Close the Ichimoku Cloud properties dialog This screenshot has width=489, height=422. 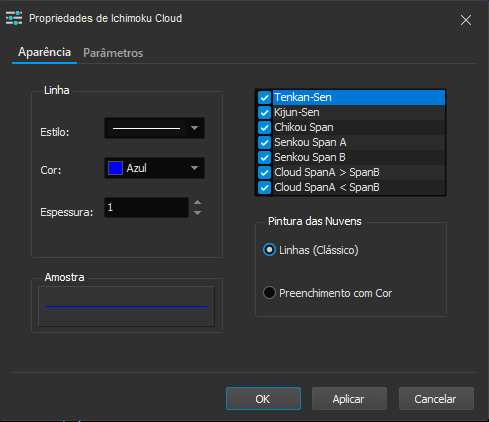[466, 20]
